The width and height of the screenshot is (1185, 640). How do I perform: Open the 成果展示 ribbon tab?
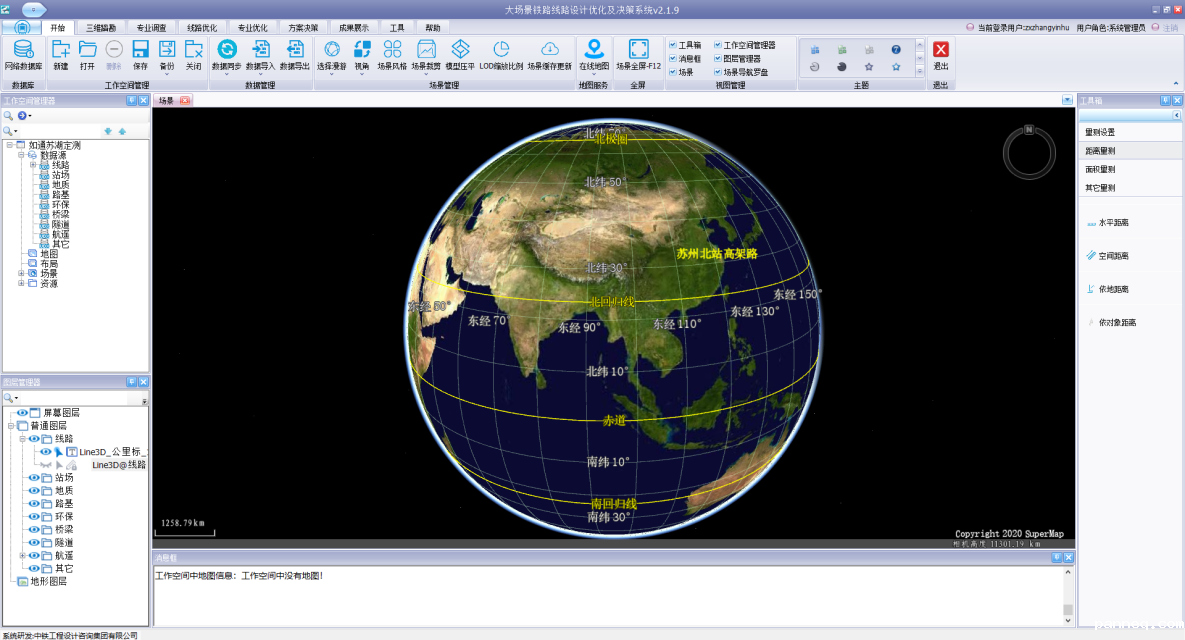tap(354, 28)
